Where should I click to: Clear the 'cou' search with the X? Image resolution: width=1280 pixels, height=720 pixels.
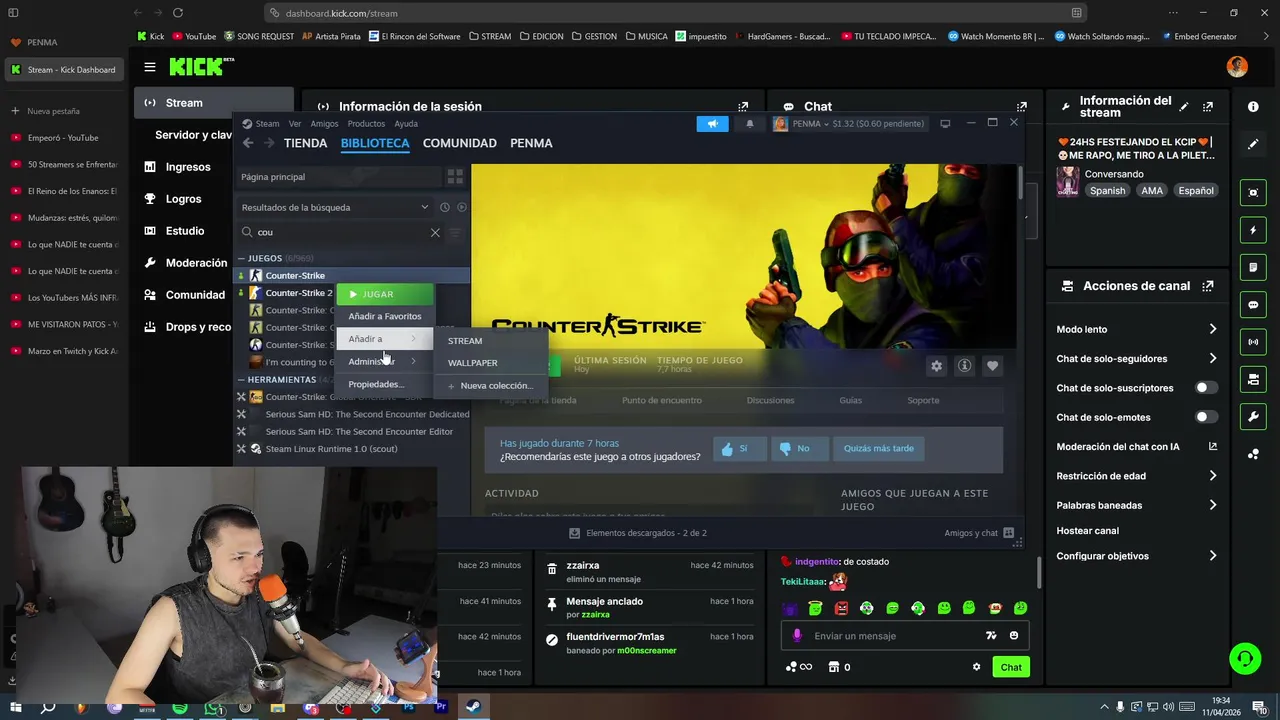(x=435, y=232)
